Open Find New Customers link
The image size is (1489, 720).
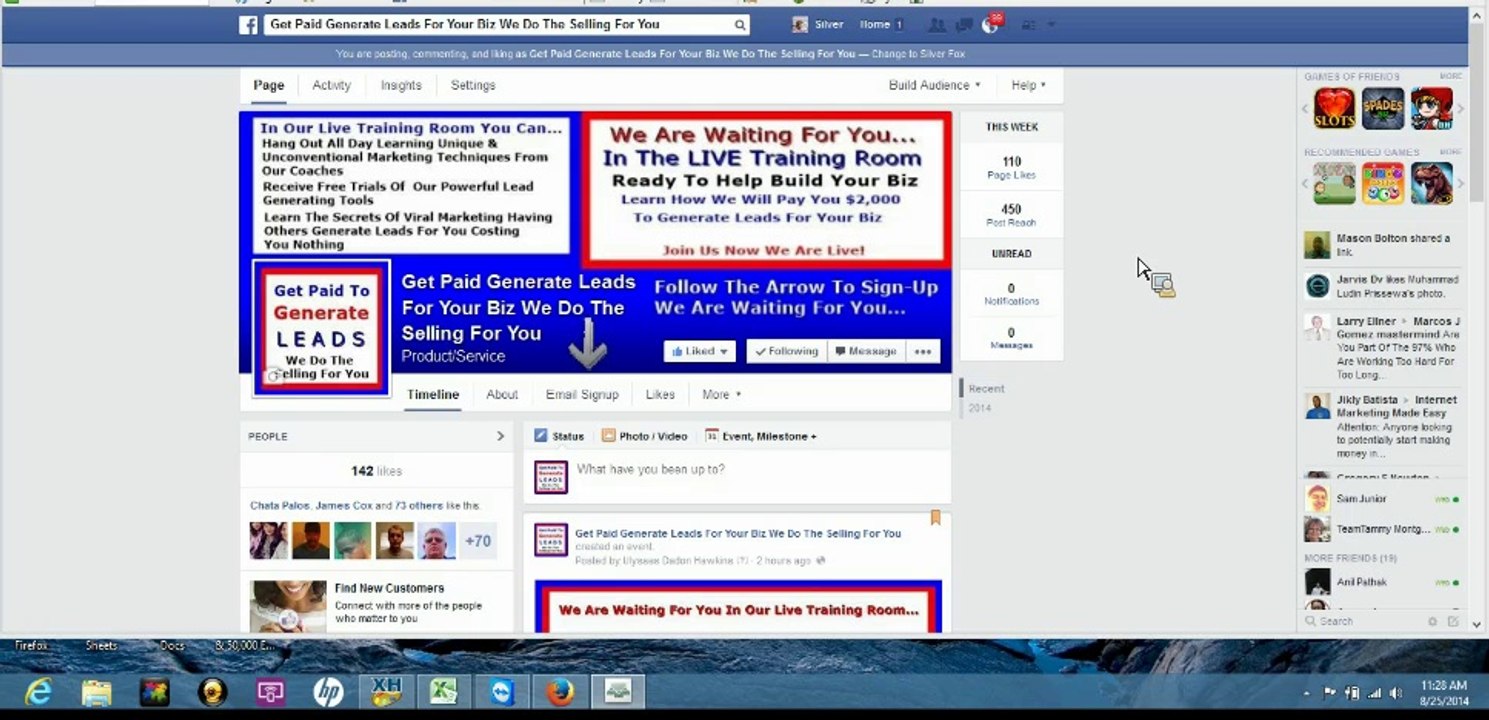389,588
